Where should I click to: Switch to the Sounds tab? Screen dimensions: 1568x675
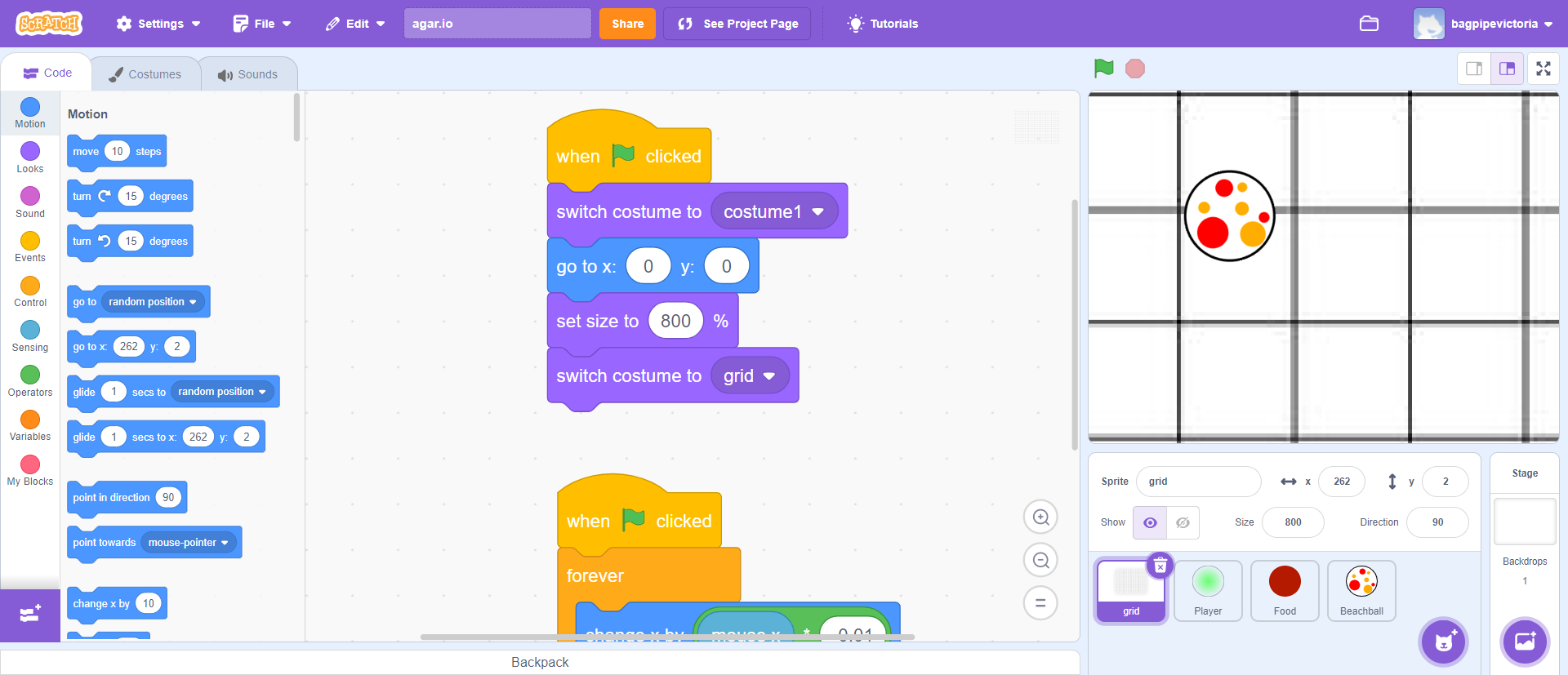point(247,74)
